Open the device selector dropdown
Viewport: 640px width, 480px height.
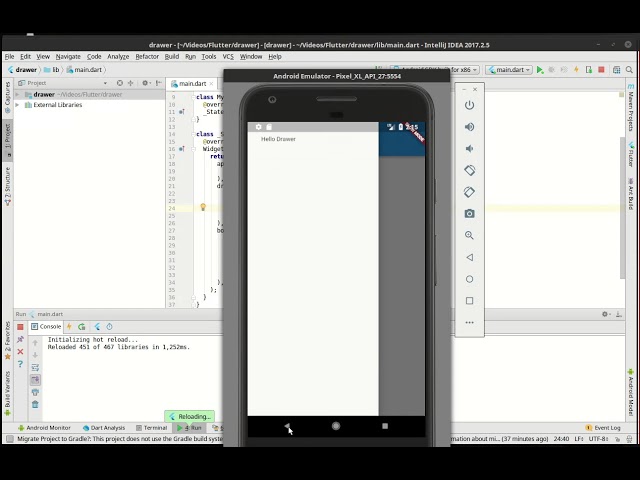tap(435, 70)
